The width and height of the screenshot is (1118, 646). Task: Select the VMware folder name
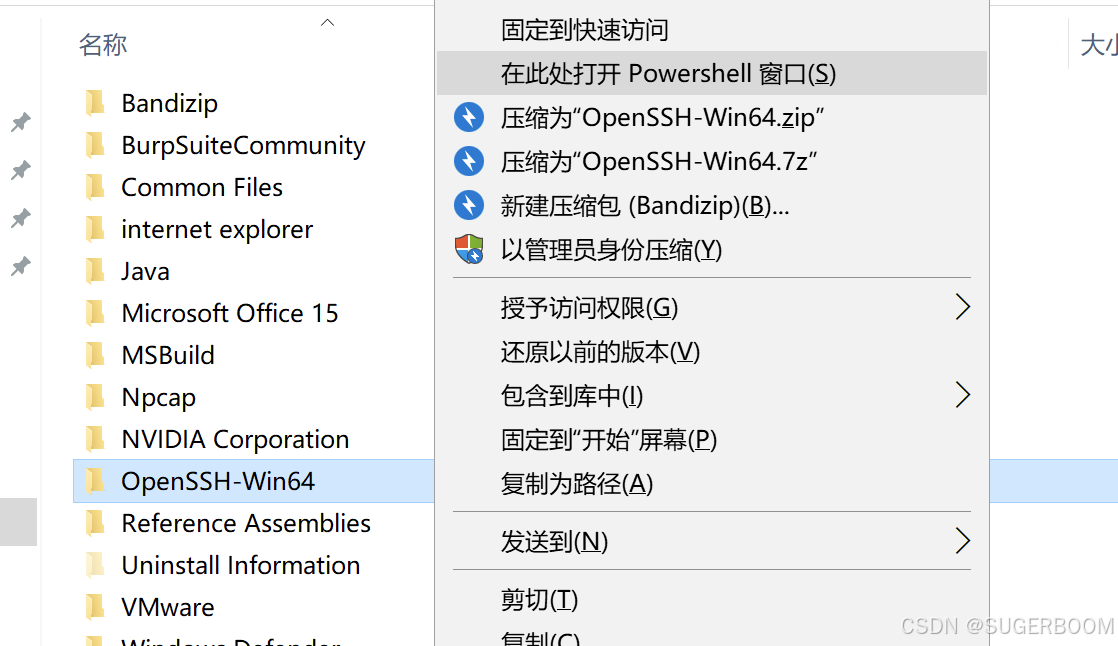click(168, 607)
